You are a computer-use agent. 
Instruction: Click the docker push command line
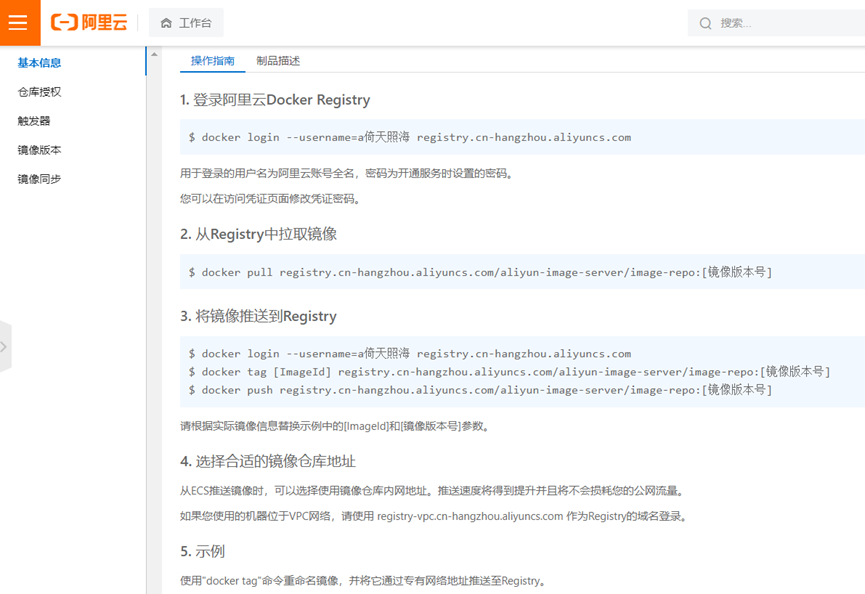(480, 390)
